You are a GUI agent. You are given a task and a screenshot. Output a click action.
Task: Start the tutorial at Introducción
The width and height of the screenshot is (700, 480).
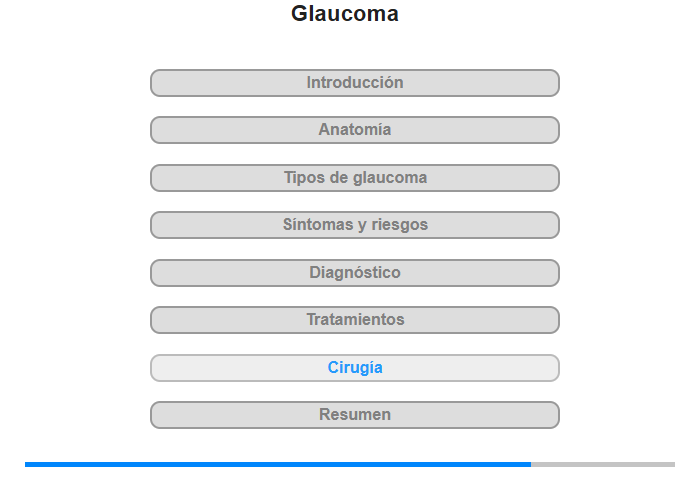[354, 83]
